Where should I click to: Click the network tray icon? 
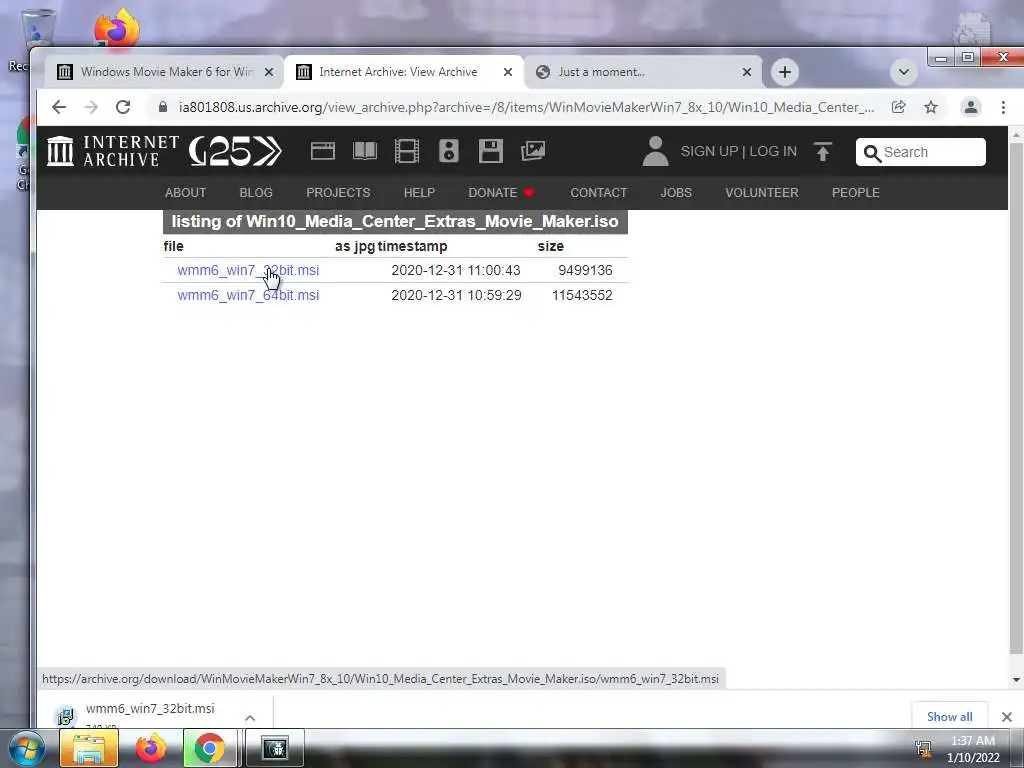(923, 748)
